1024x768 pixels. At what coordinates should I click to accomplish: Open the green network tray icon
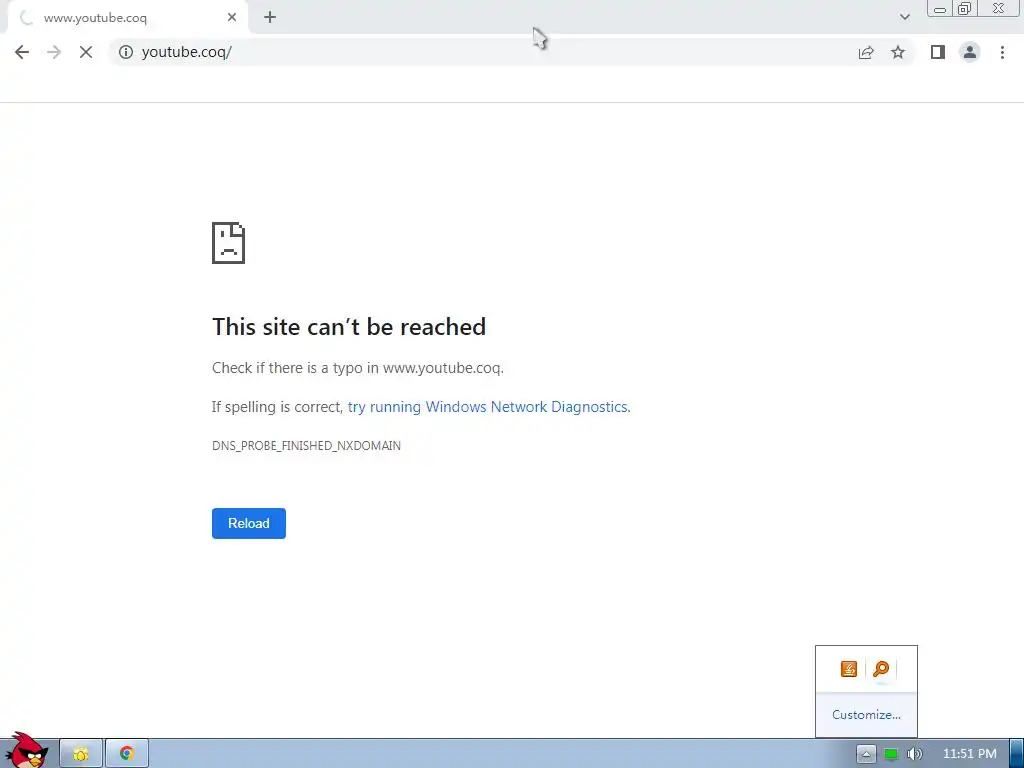[x=891, y=754]
